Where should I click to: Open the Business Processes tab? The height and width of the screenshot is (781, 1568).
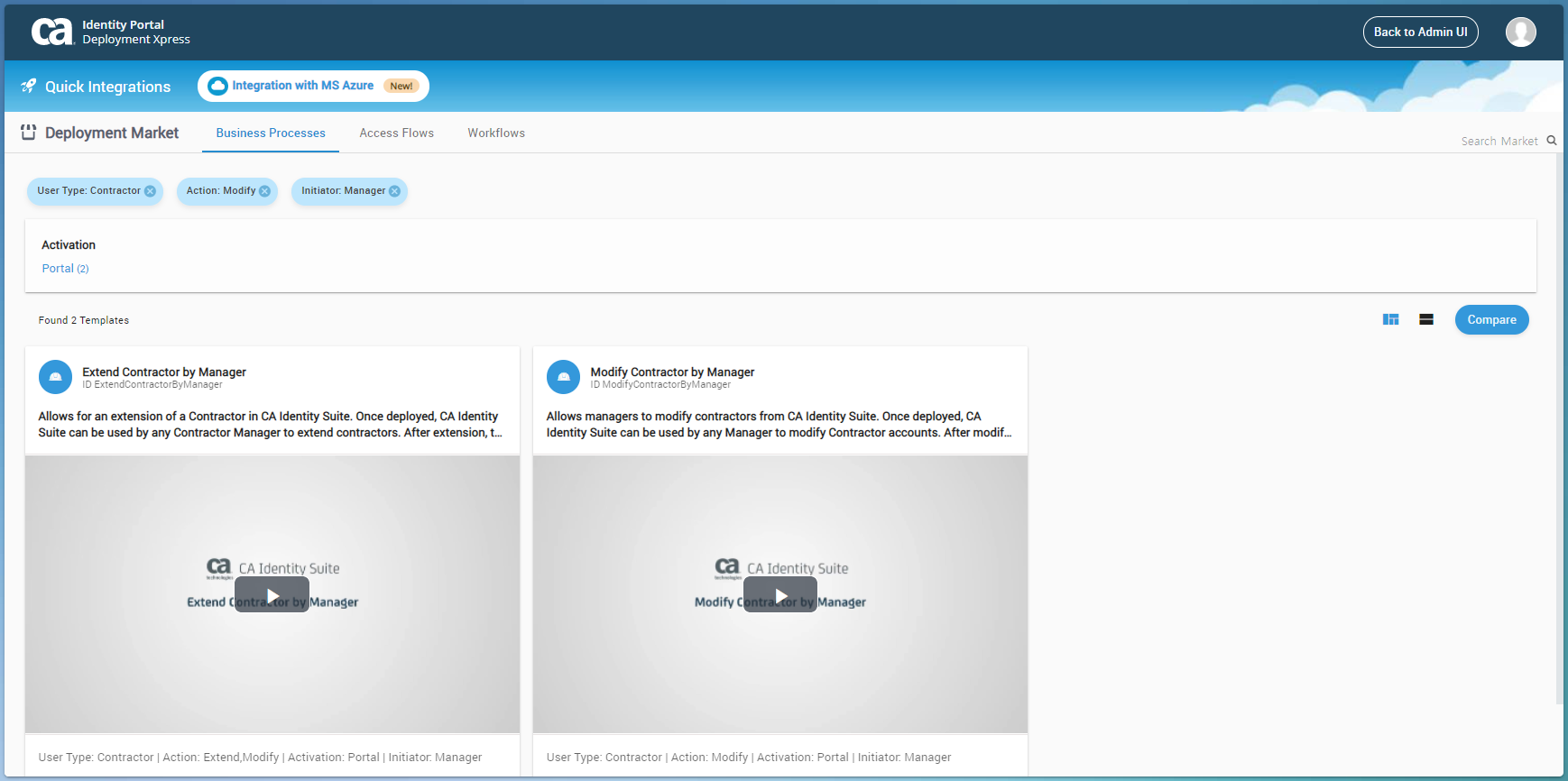[271, 133]
